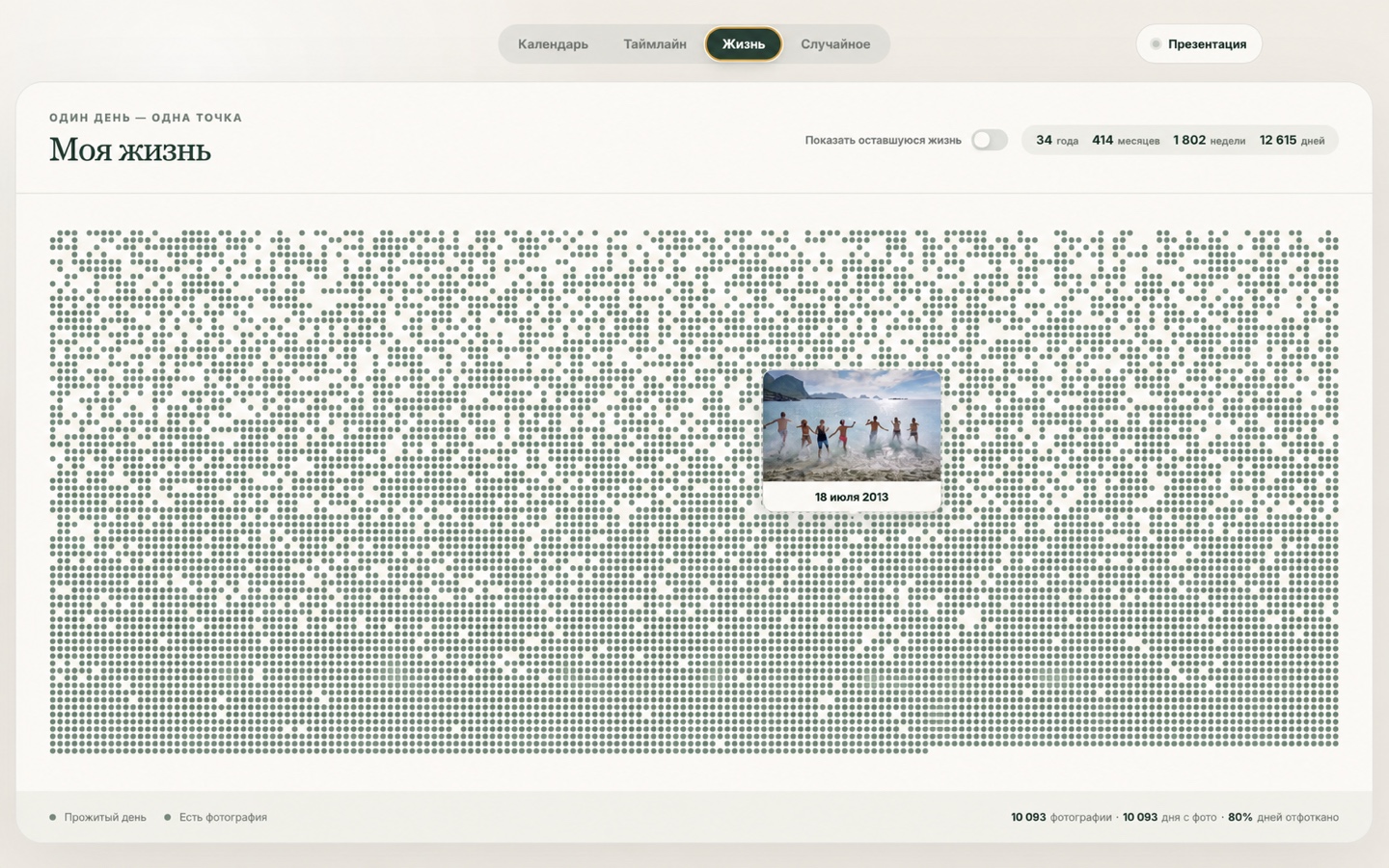Click the 12 615 дней statistic
1389x868 pixels.
pos(1292,141)
